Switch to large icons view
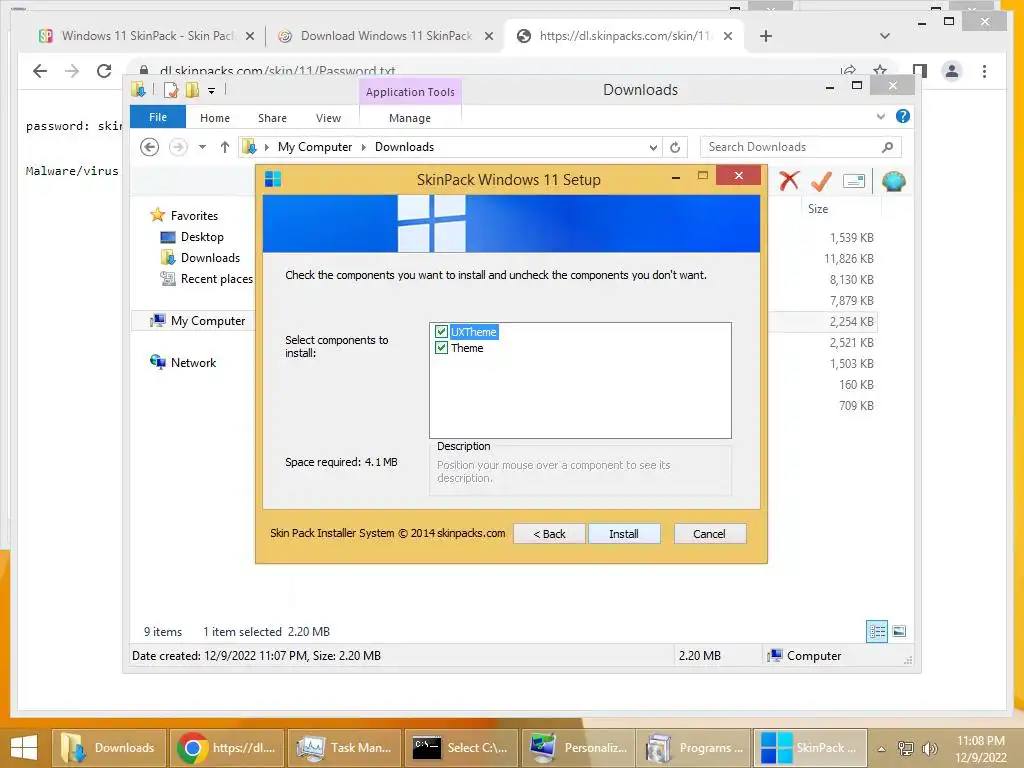The height and width of the screenshot is (768, 1024). click(899, 631)
